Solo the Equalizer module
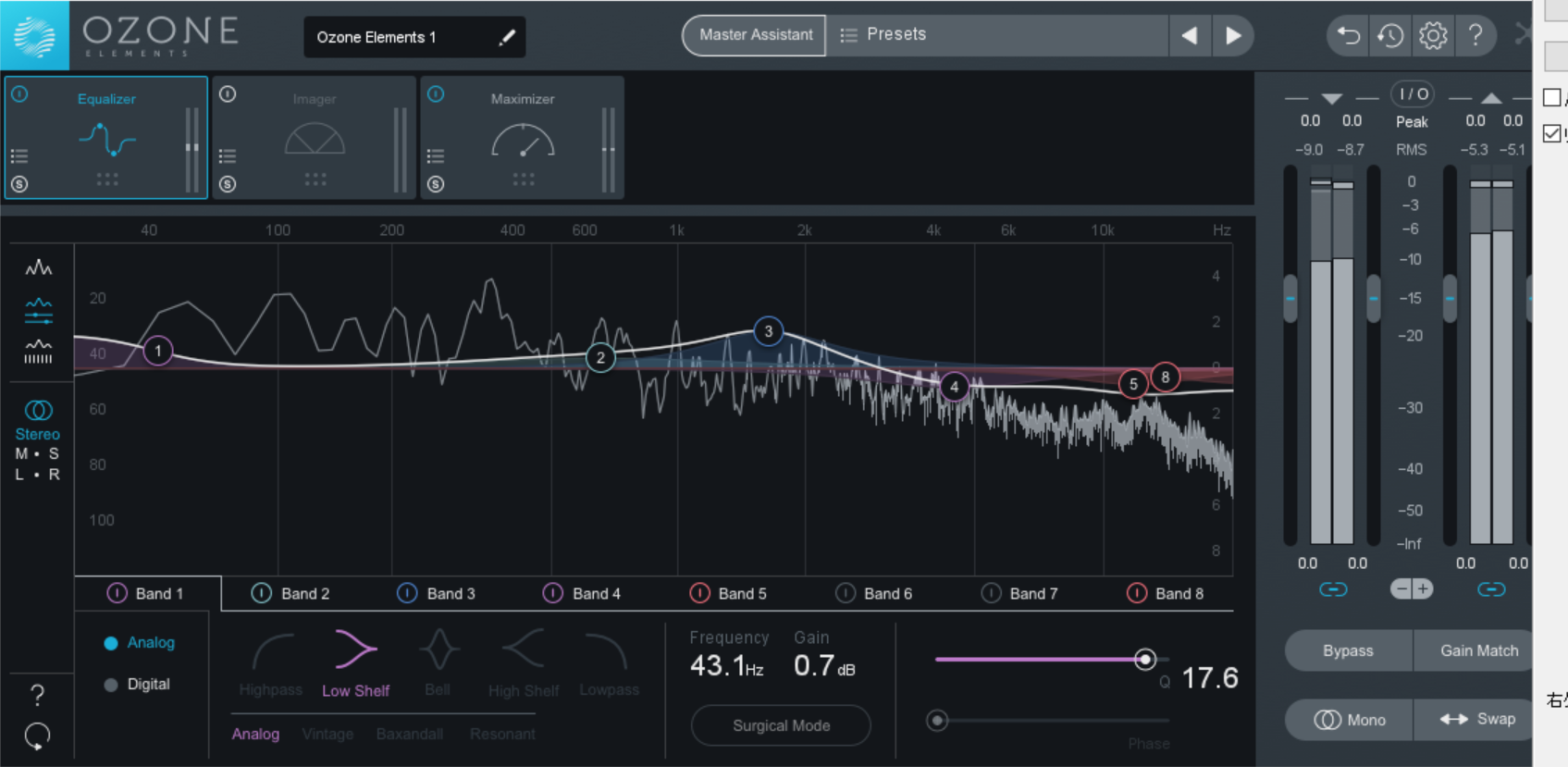Screen dimensions: 1568x767 click(19, 184)
